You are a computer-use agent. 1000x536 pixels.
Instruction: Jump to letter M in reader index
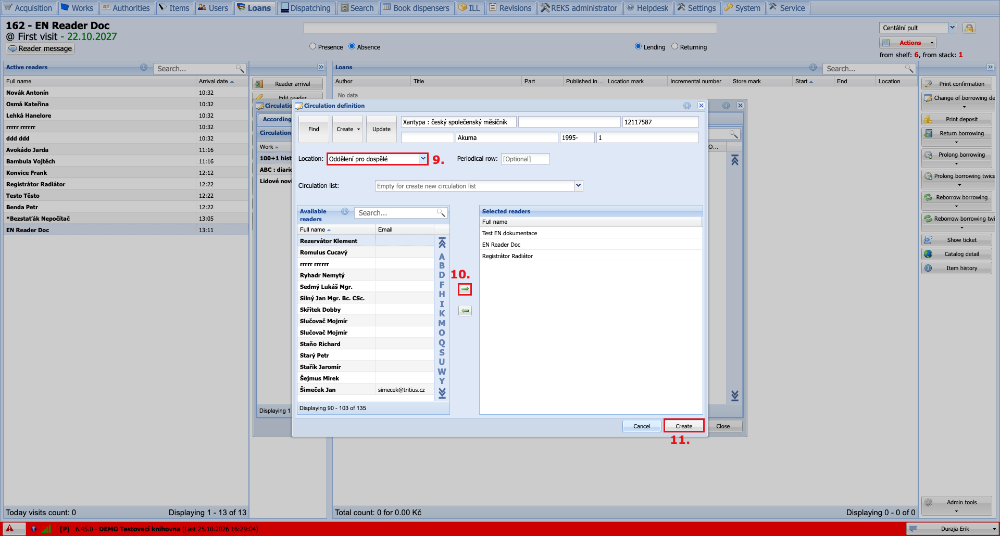[x=442, y=323]
